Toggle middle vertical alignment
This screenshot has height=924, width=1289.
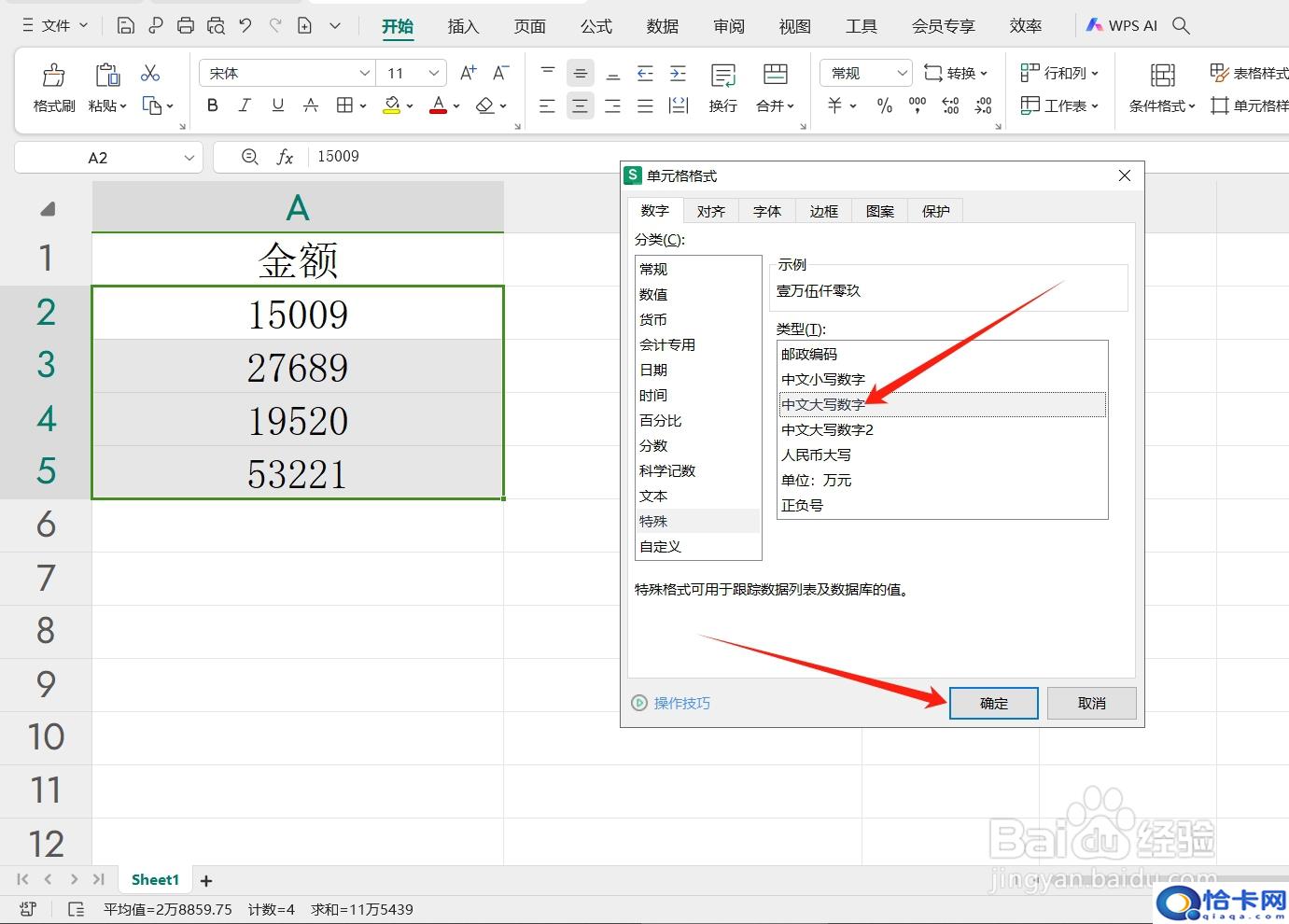[x=581, y=73]
